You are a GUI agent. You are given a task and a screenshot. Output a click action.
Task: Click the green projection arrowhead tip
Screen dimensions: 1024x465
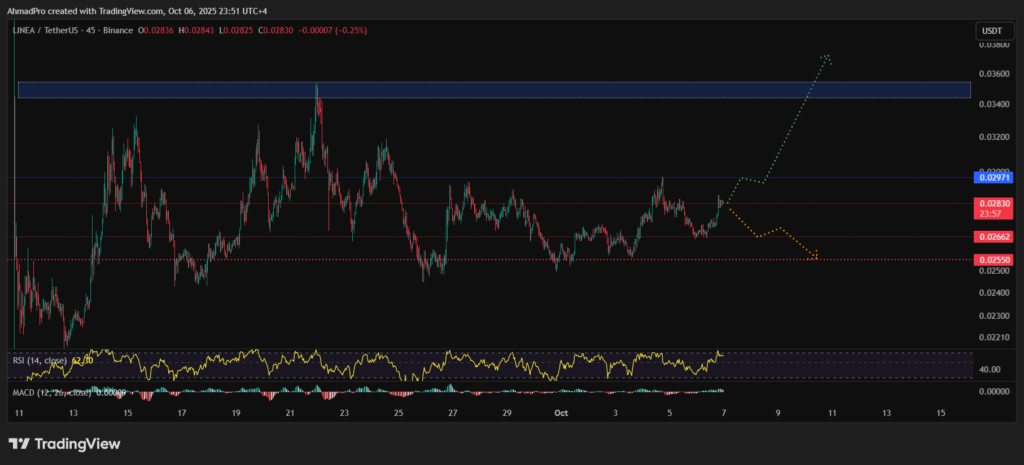[x=826, y=56]
